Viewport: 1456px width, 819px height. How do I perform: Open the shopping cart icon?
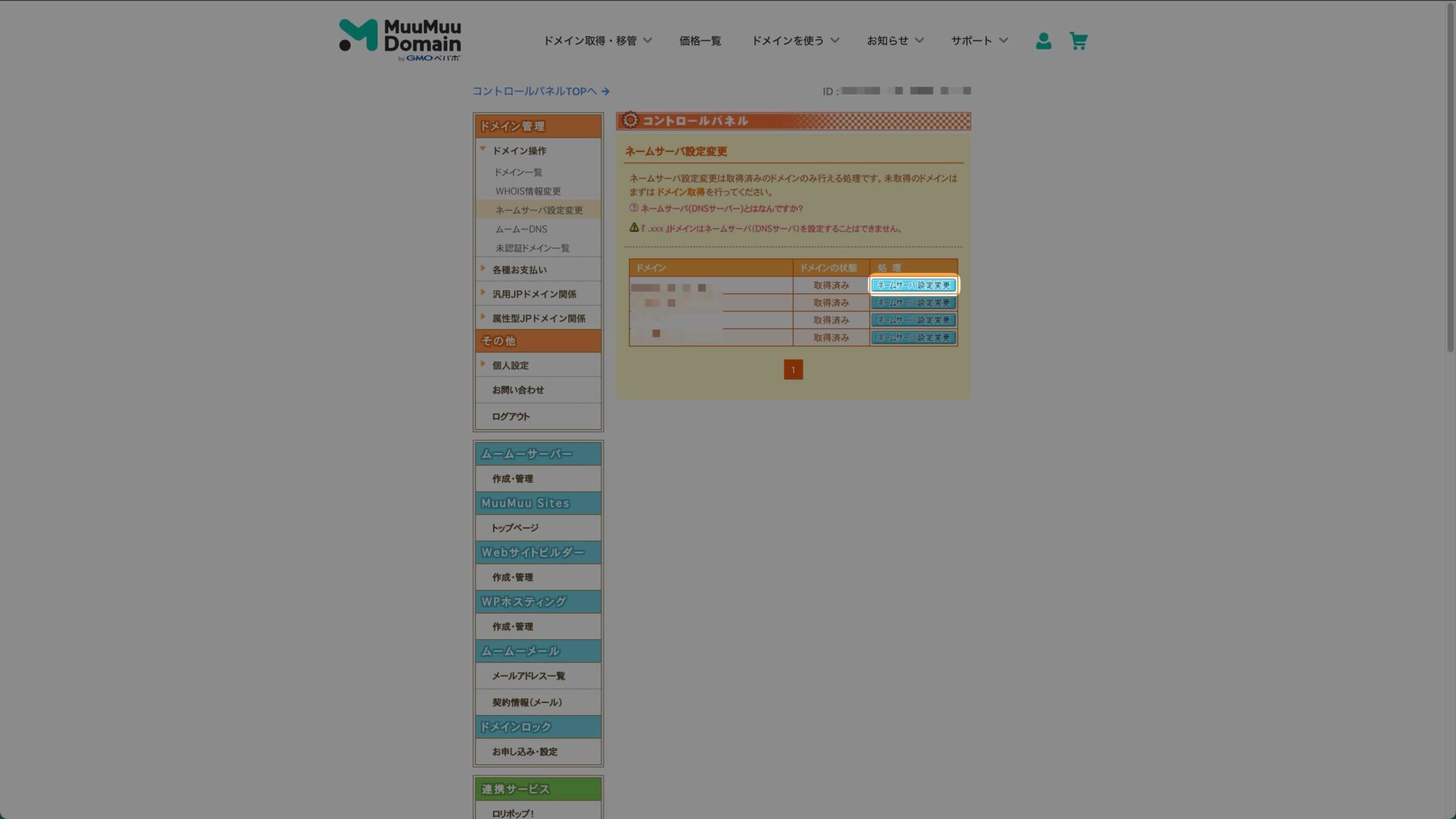[x=1078, y=41]
